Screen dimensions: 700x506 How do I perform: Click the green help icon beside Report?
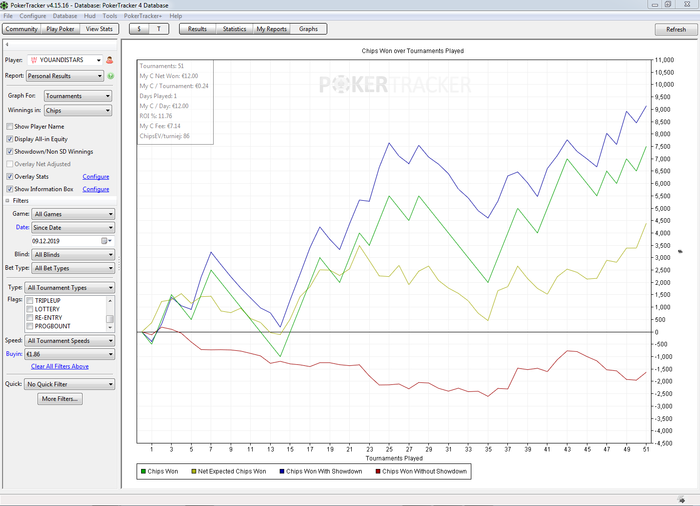(110, 76)
